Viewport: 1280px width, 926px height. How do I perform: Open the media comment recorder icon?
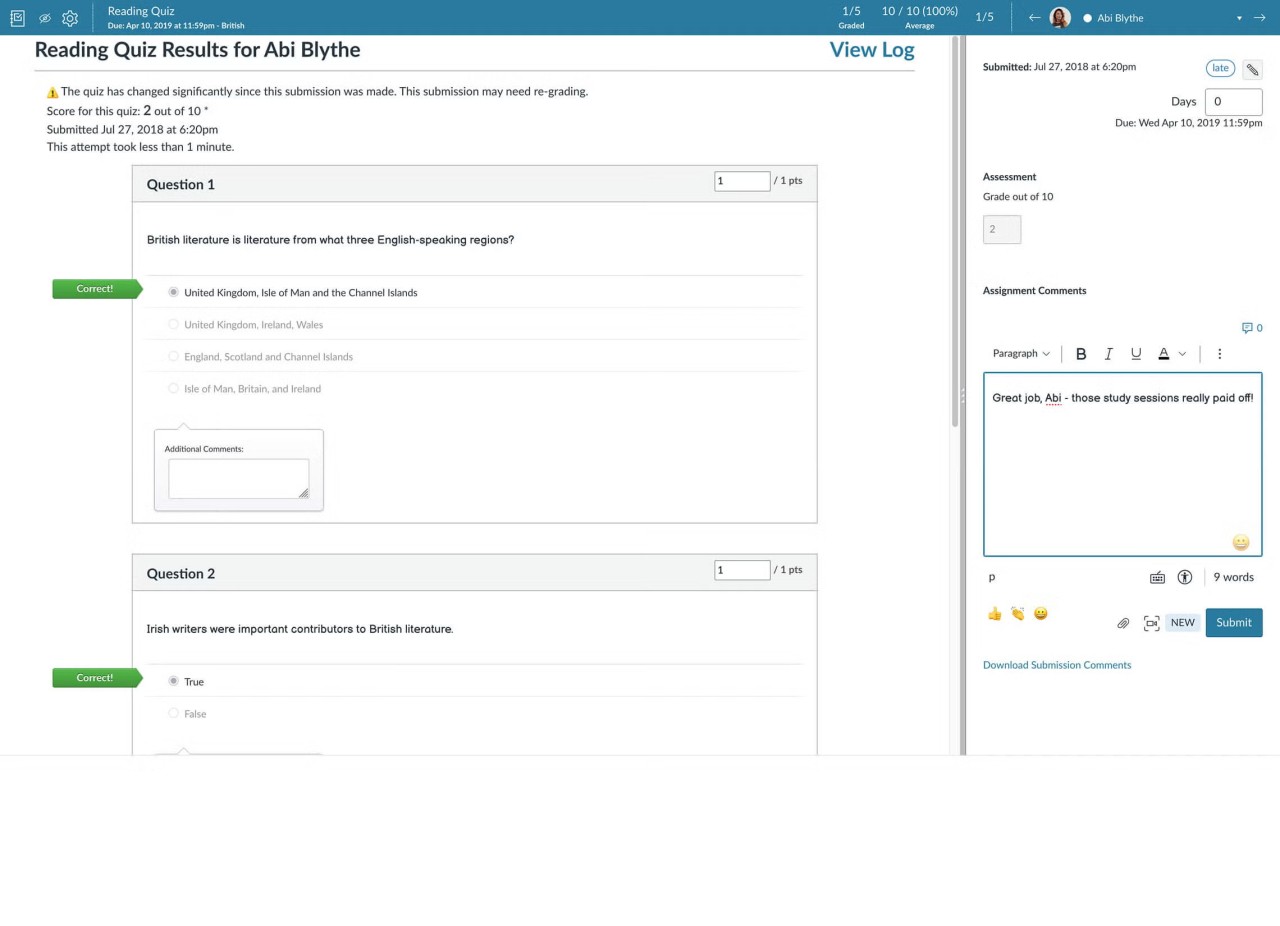click(1151, 623)
